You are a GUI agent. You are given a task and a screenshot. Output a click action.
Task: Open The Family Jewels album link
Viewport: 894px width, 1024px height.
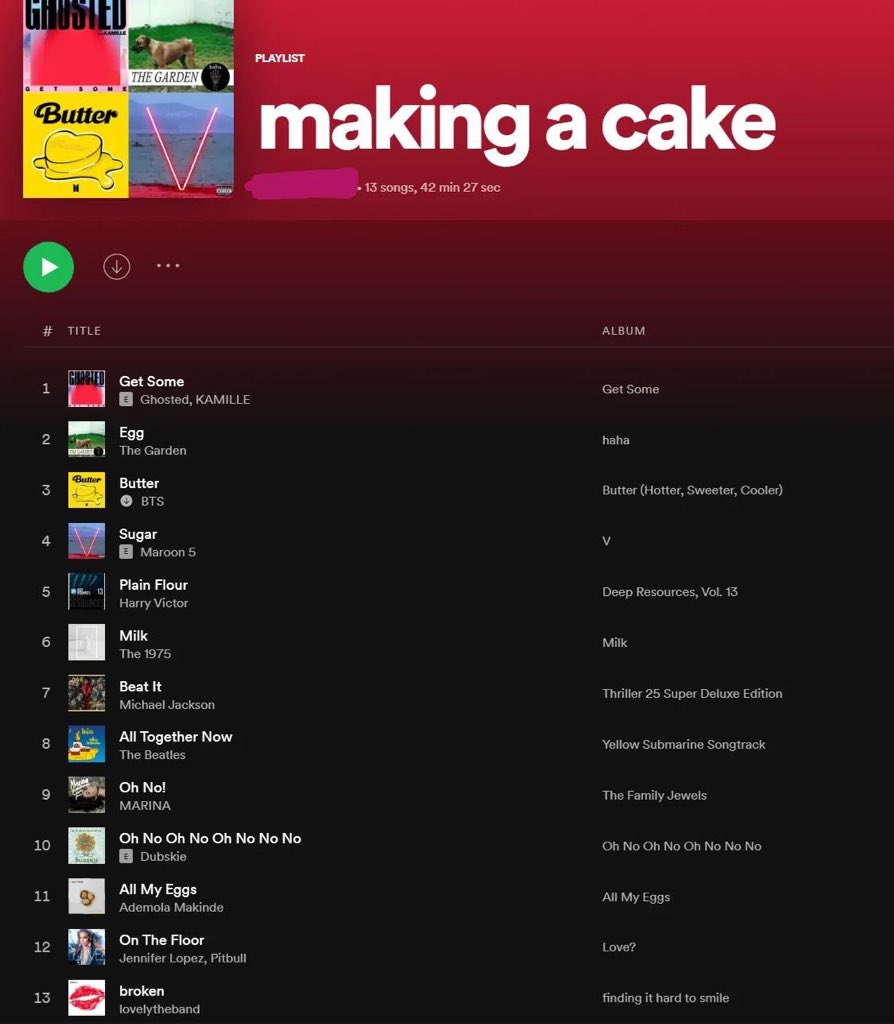(654, 795)
